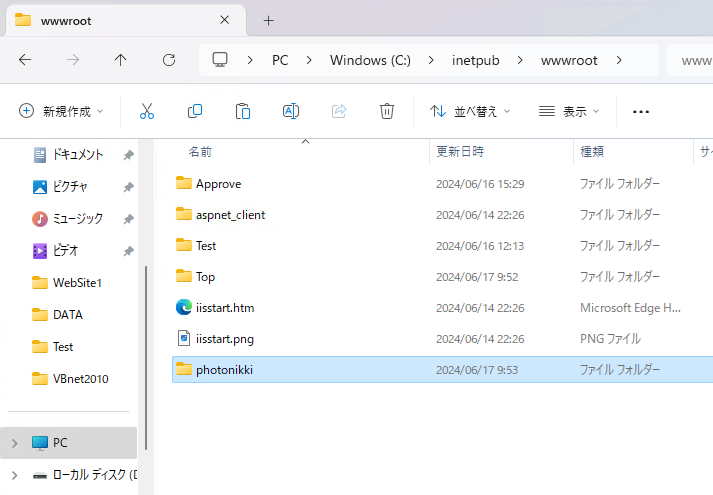
Task: Click the Refresh button
Action: tap(169, 60)
